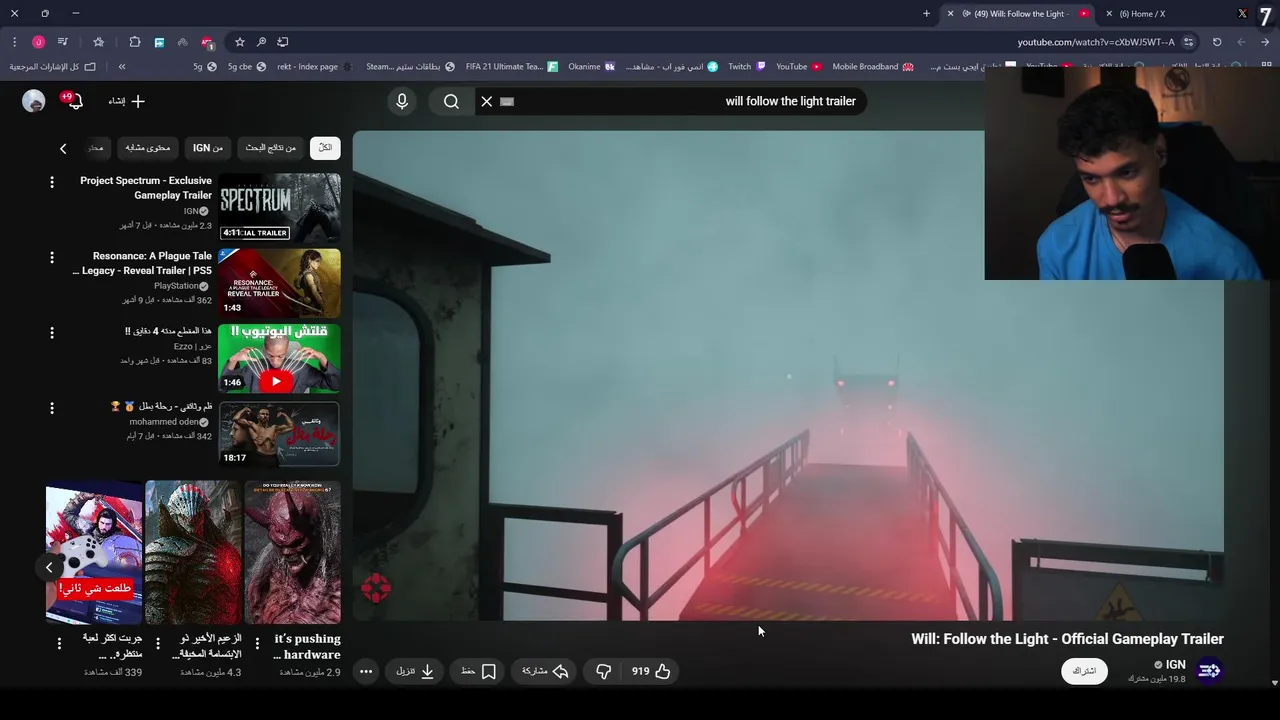Open the 5g cbe bookmark
This screenshot has width=1280, height=720.
(x=247, y=66)
